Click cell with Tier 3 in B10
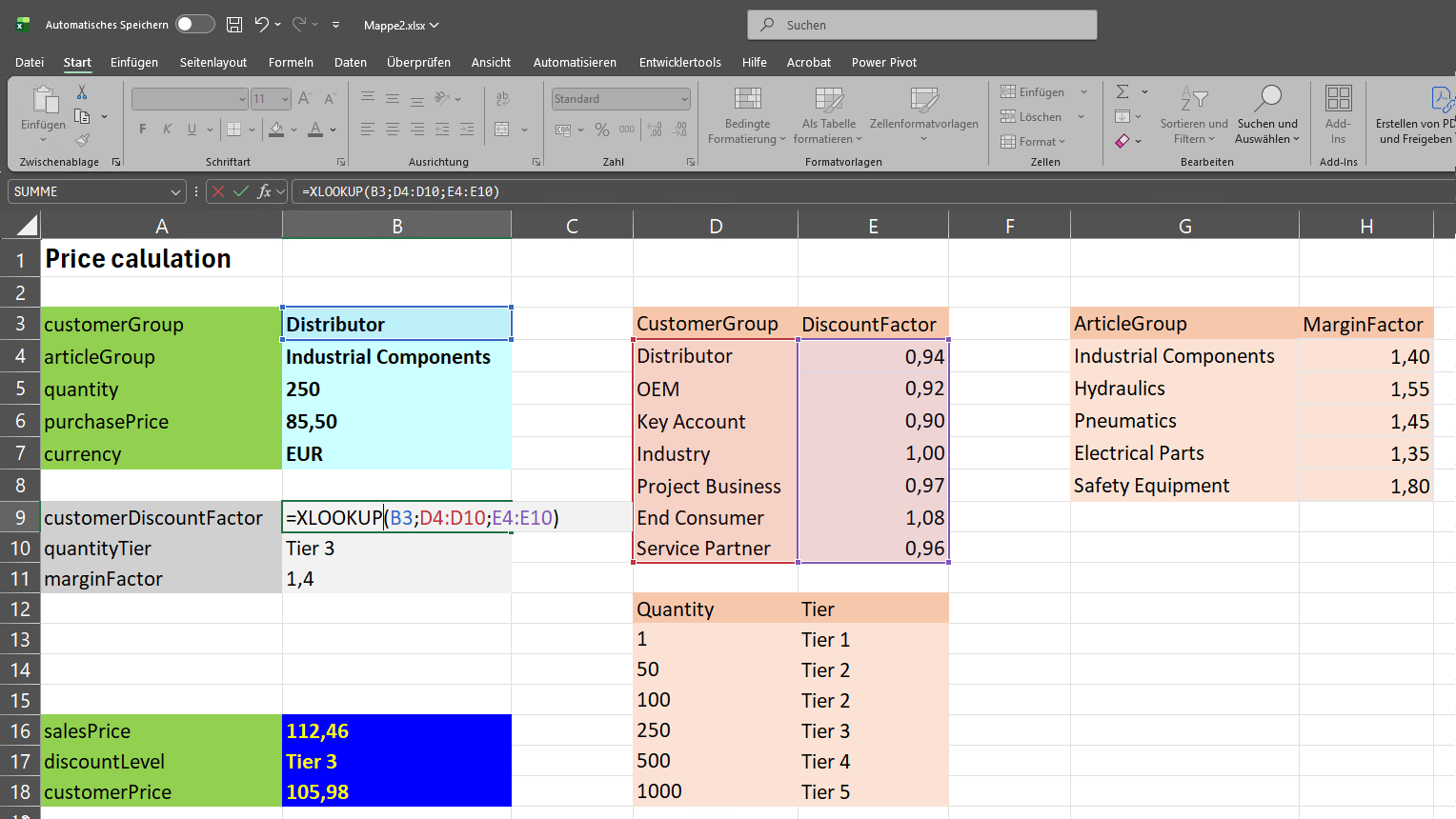 click(x=396, y=549)
